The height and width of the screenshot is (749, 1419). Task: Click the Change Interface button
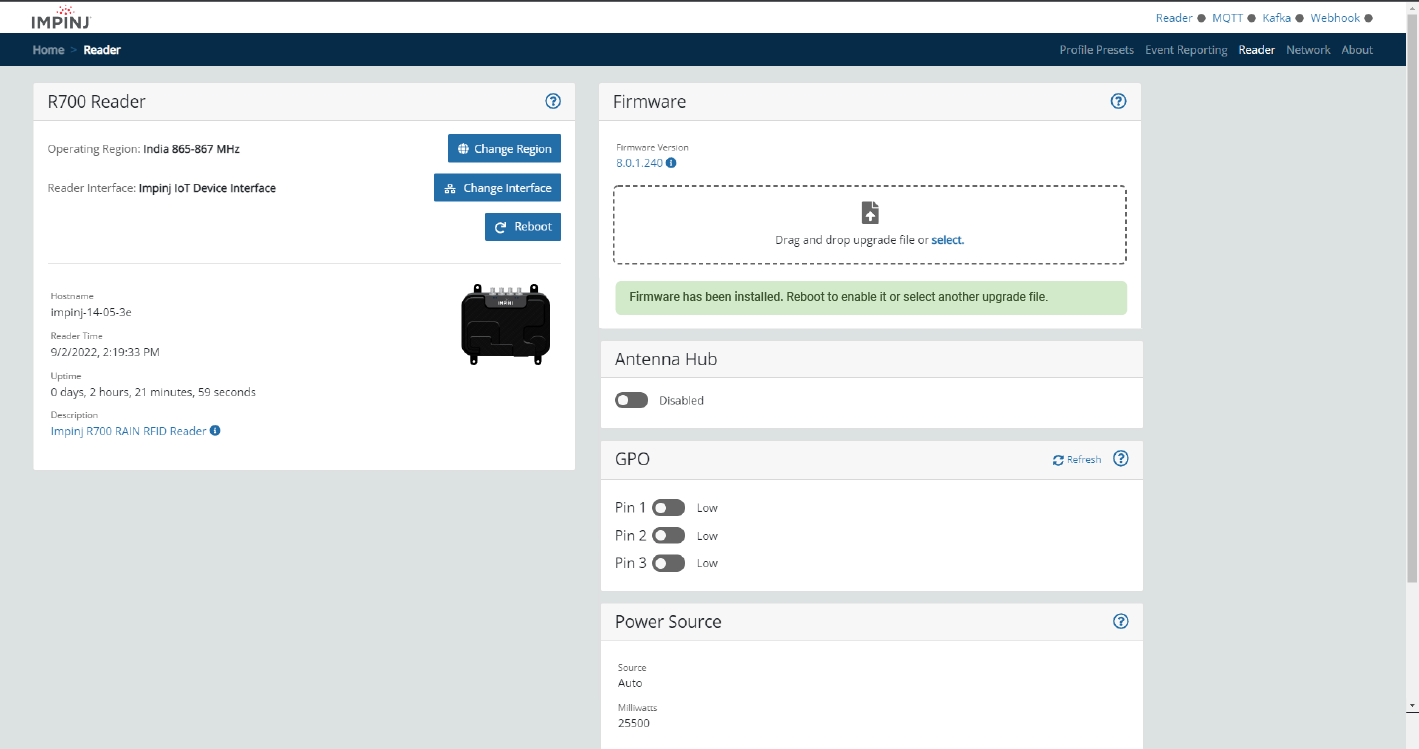pyautogui.click(x=498, y=188)
